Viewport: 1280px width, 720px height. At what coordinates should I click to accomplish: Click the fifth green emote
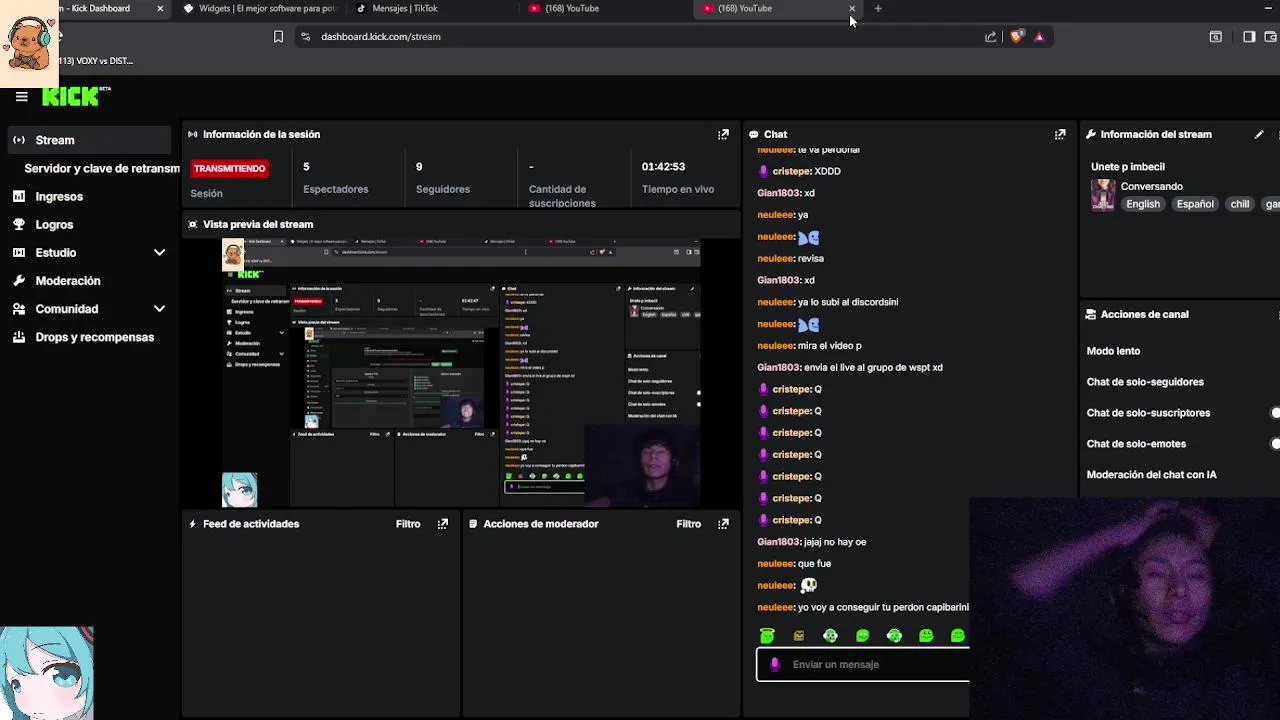pos(894,635)
